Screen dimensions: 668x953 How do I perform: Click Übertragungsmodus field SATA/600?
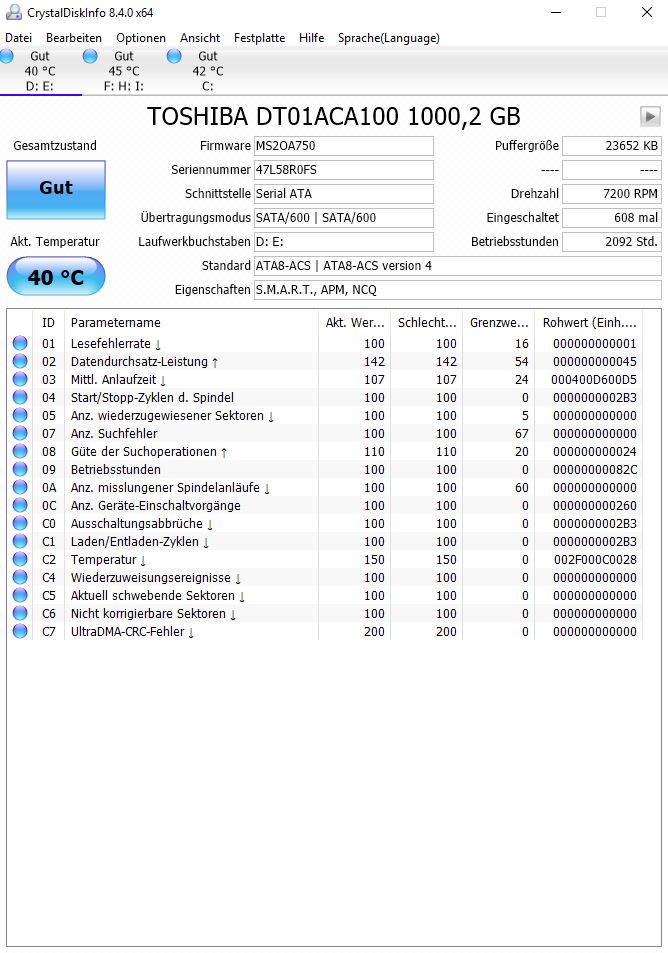point(343,218)
